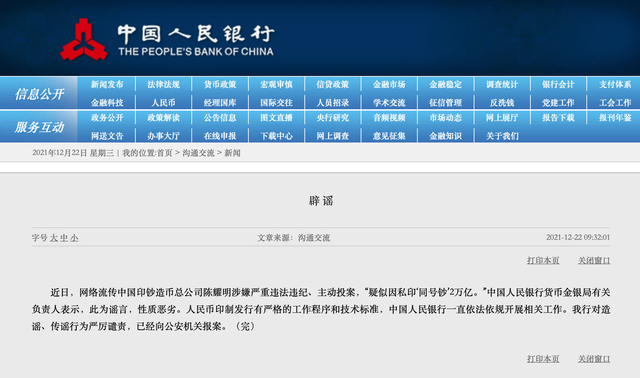This screenshot has width=640, height=378.
Task: Click the 文章来源: 沟通交流 source text
Action: (x=293, y=238)
